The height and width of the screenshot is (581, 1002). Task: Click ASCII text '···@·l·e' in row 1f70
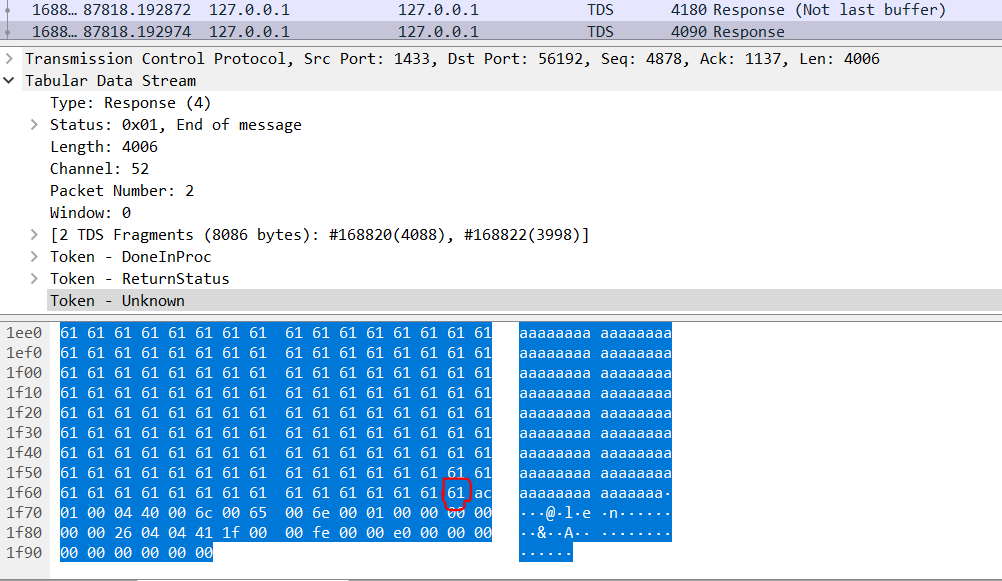click(555, 513)
